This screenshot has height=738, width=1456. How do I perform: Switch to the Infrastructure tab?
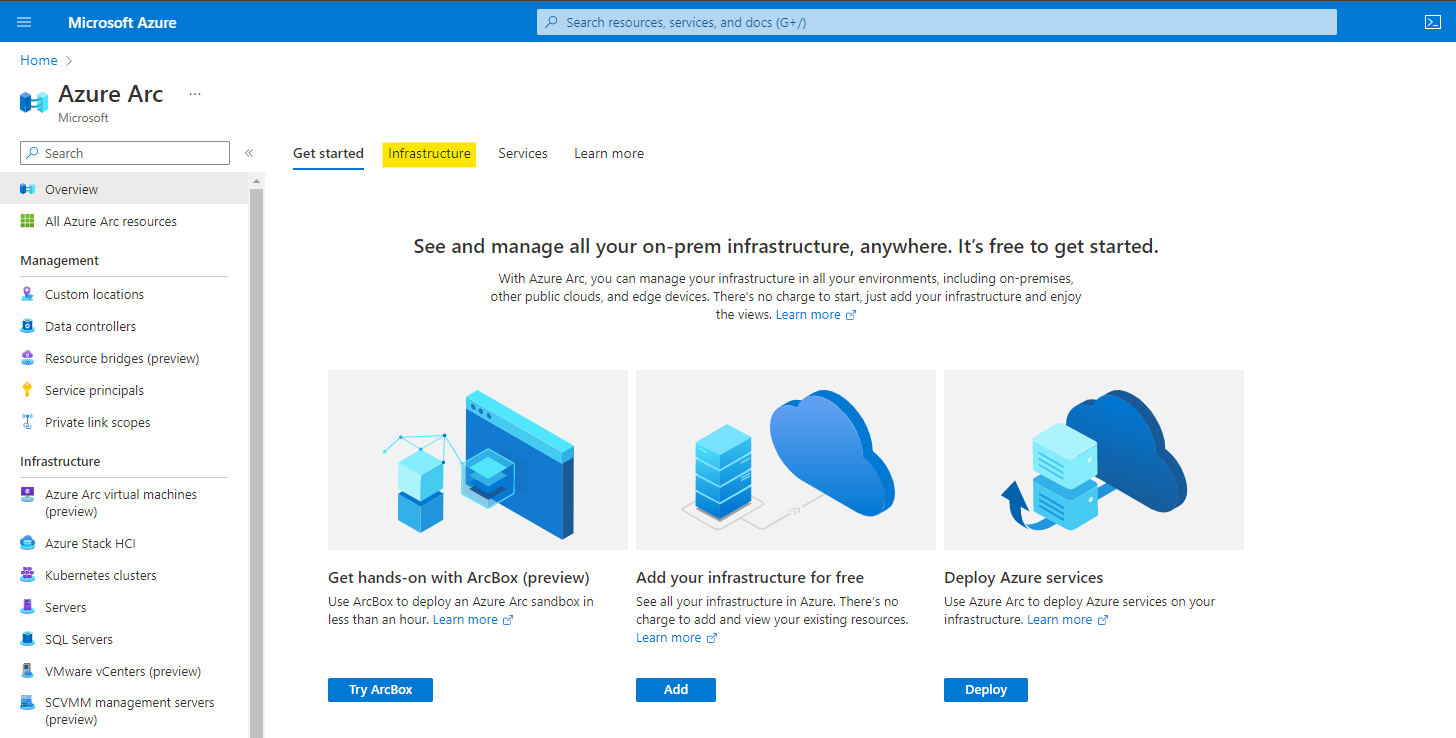429,154
